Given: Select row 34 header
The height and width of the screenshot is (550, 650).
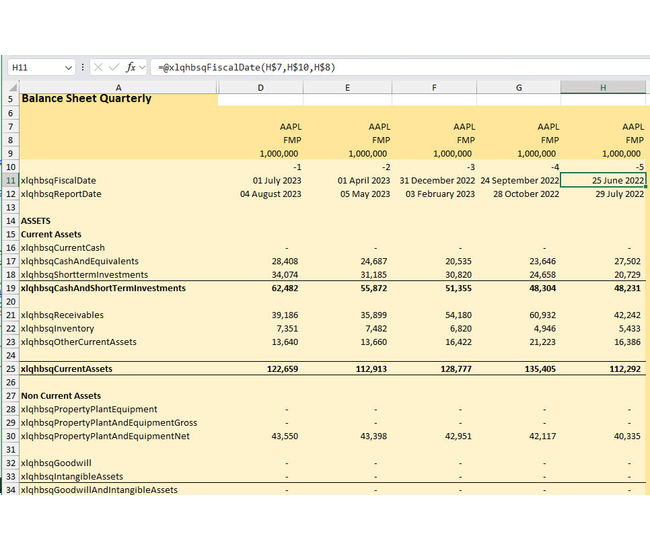Looking at the screenshot, I should 10,490.
